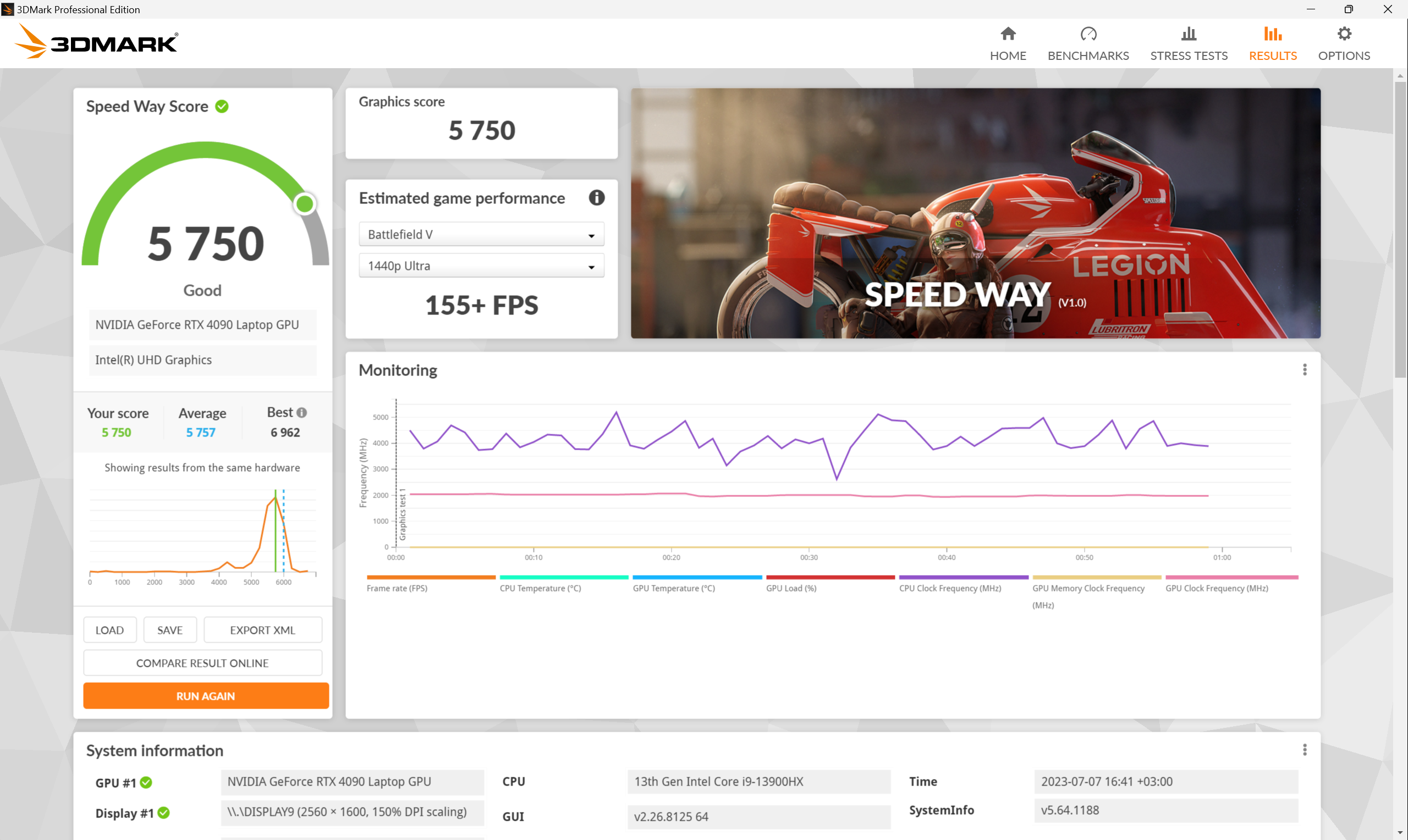Click the Graphics score 5 750 value

coord(482,131)
